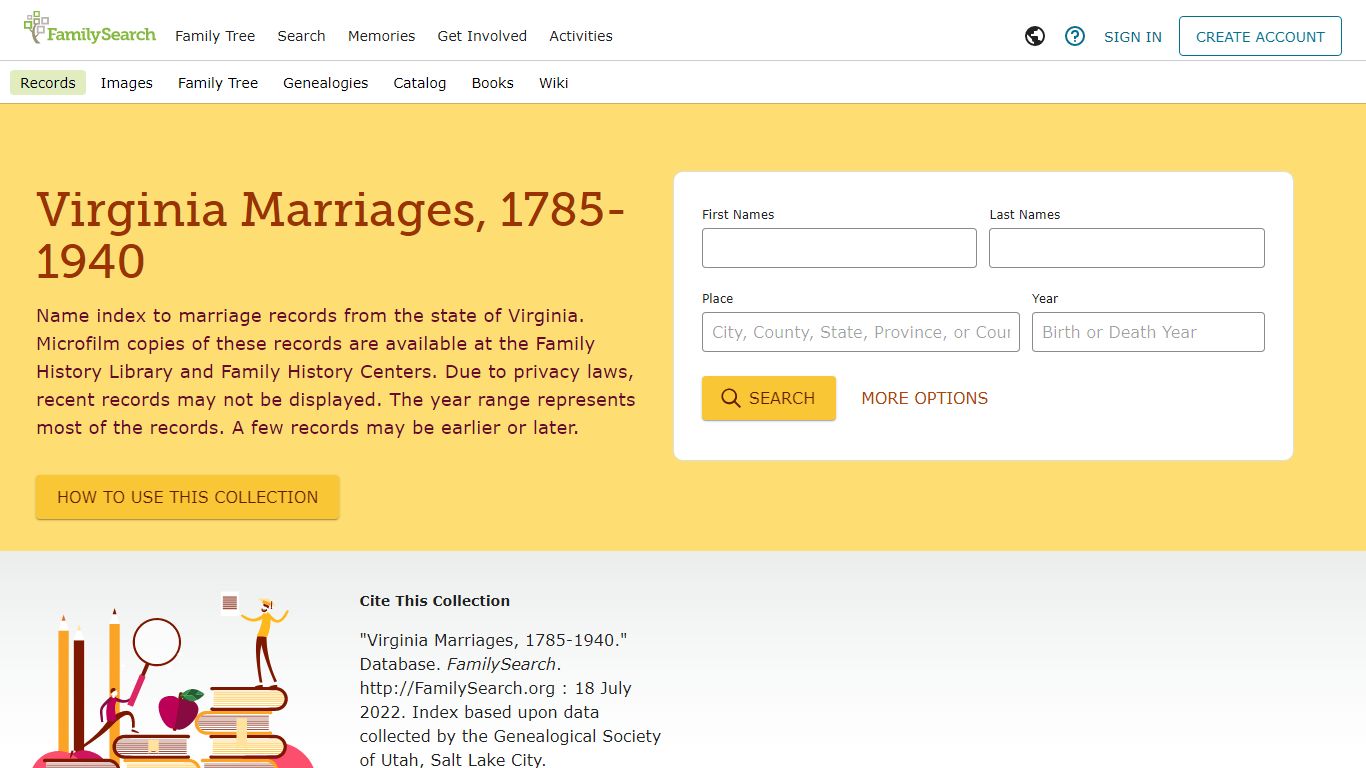Click the yellow SEARCH button
The height and width of the screenshot is (768, 1366).
(769, 398)
